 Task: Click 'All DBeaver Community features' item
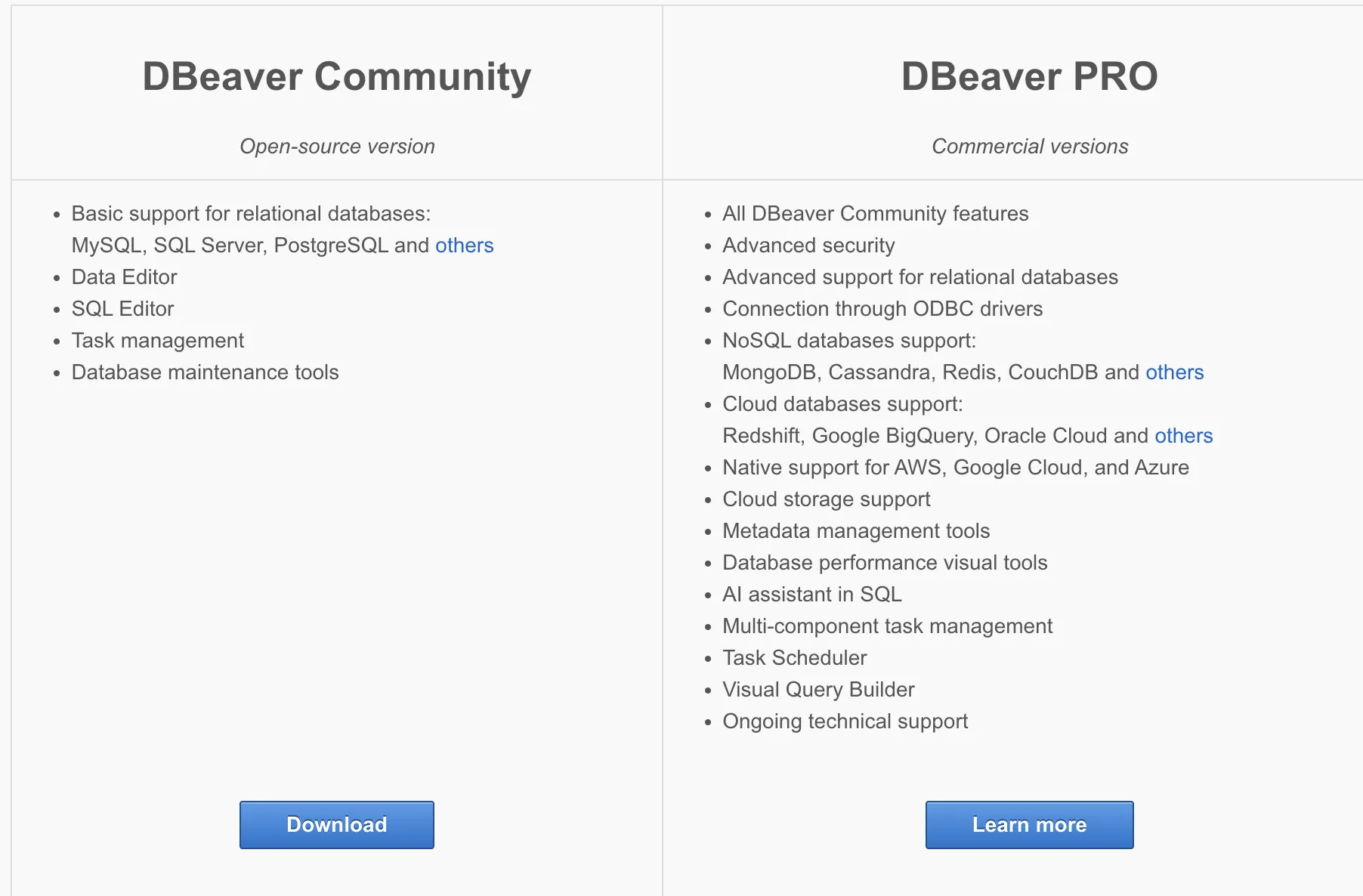876,214
